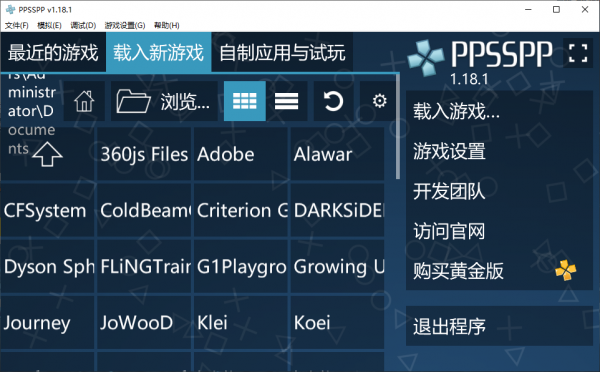Open the 游戏设置(G) menu
The image size is (600, 372).
tap(125, 25)
